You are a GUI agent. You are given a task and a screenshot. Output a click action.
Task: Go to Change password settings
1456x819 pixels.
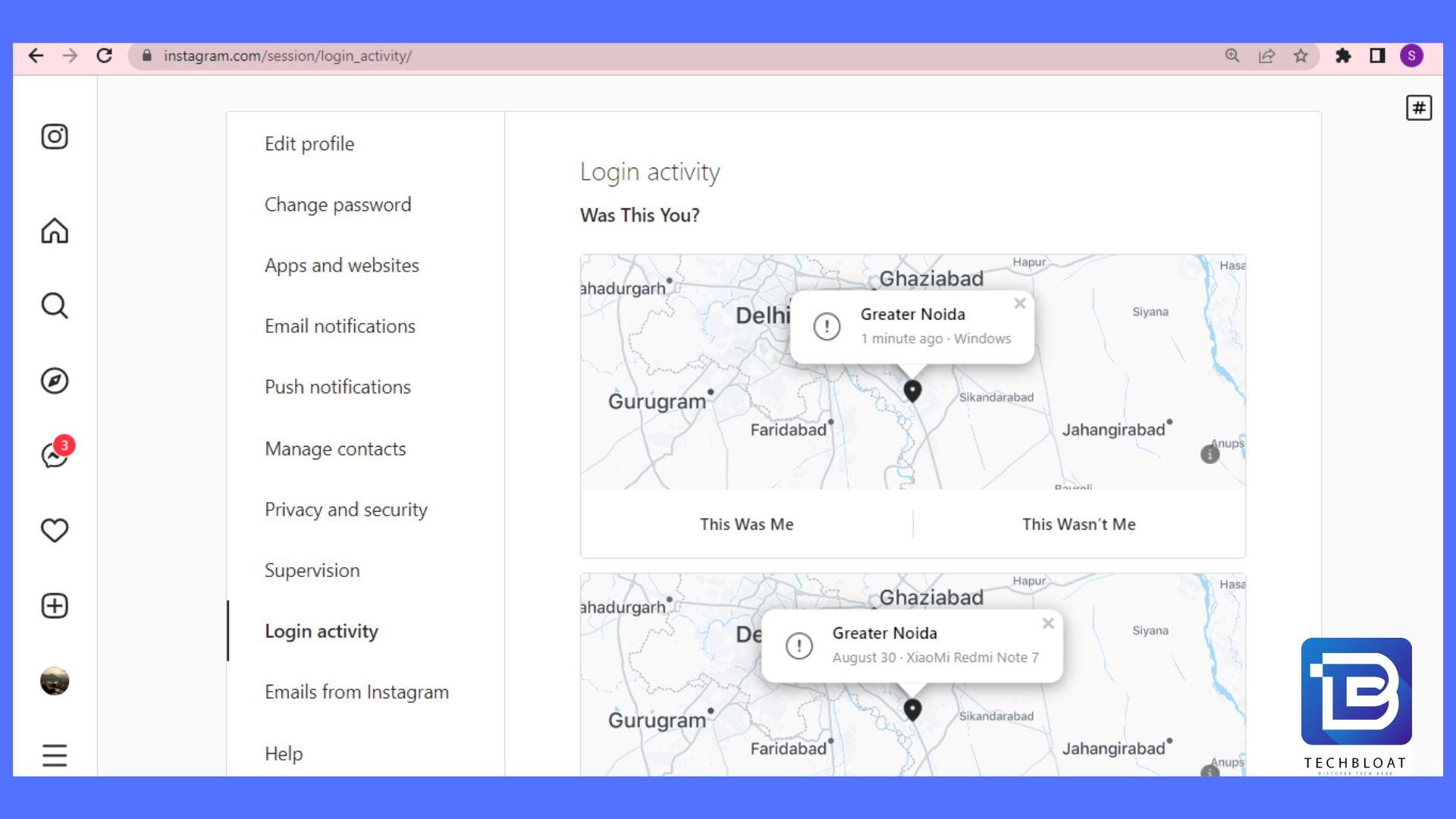click(x=337, y=205)
